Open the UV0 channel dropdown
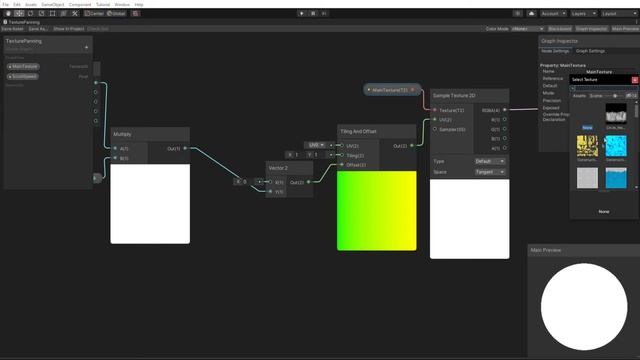The width and height of the screenshot is (640, 360). pos(316,145)
